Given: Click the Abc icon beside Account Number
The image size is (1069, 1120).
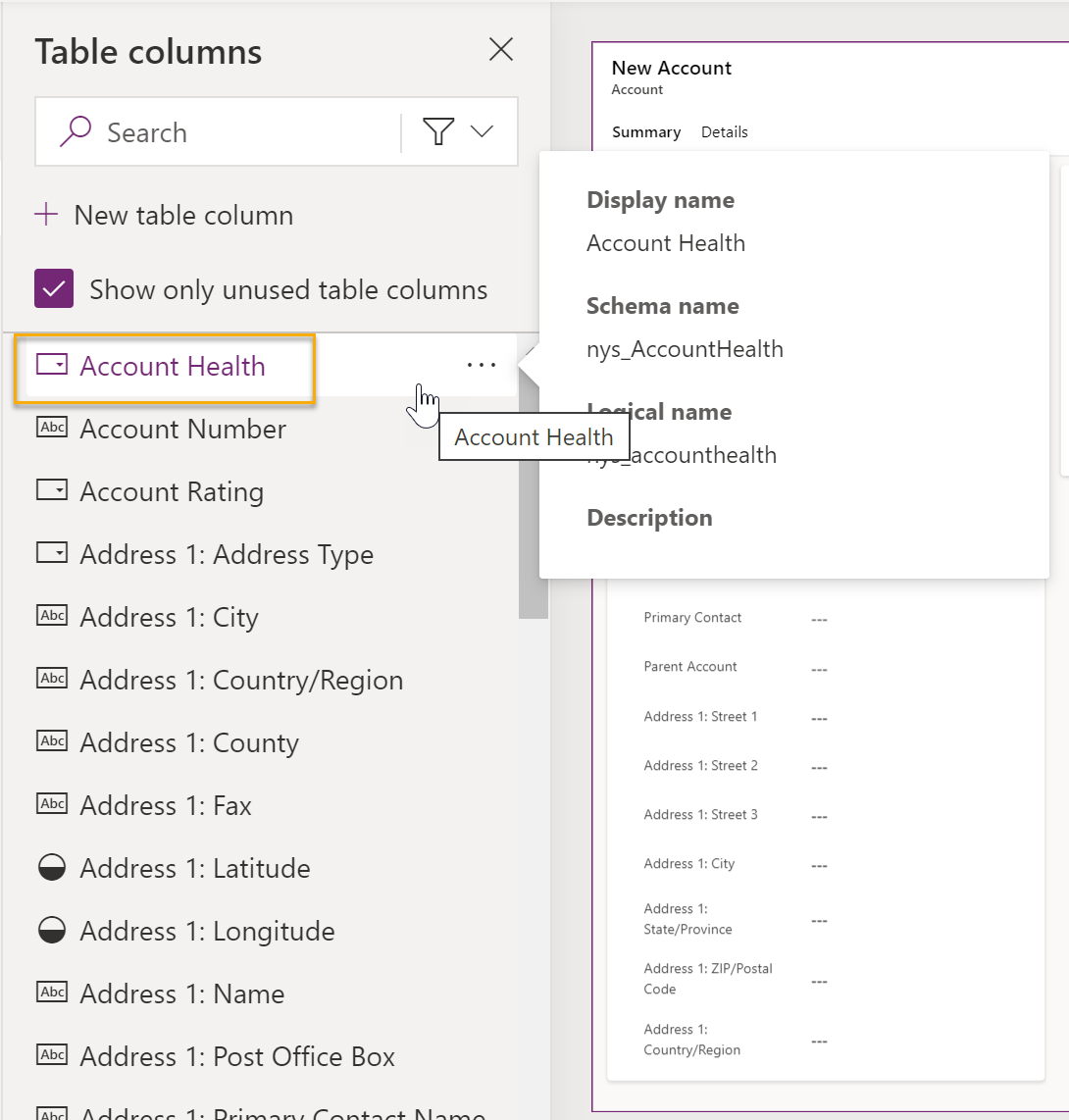Looking at the screenshot, I should click(52, 427).
